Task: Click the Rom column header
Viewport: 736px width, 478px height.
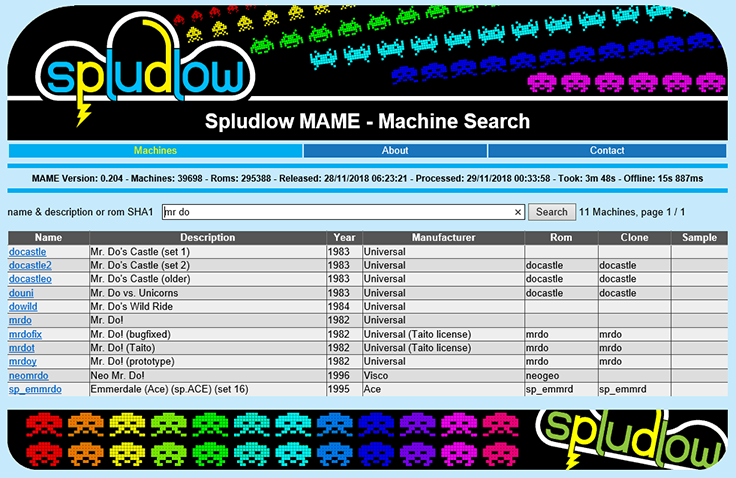Action: click(561, 238)
